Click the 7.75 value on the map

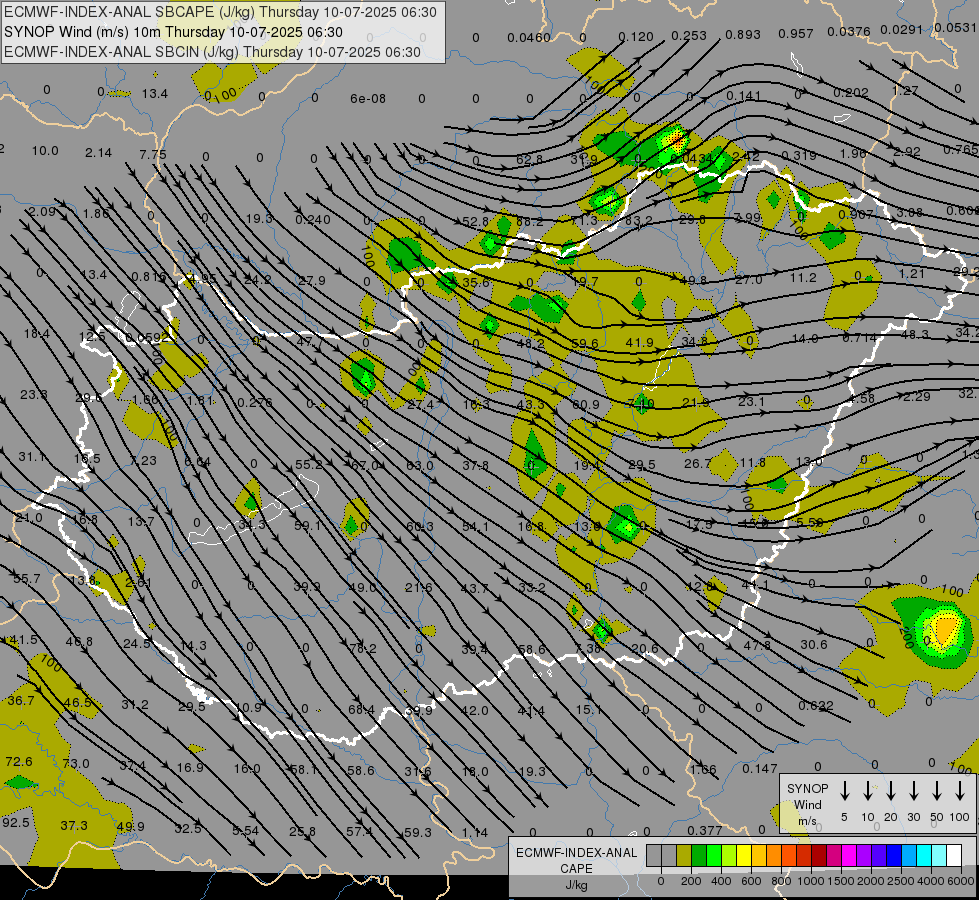[x=153, y=155]
